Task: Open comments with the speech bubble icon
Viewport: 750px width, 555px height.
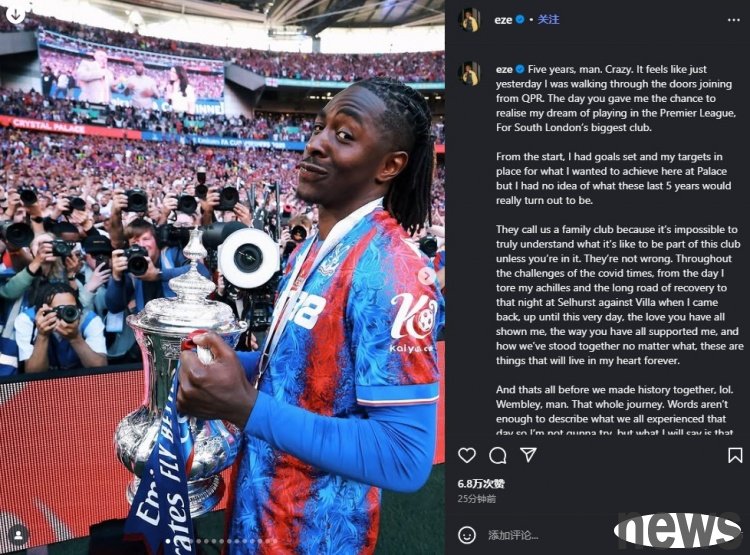Action: [497, 455]
